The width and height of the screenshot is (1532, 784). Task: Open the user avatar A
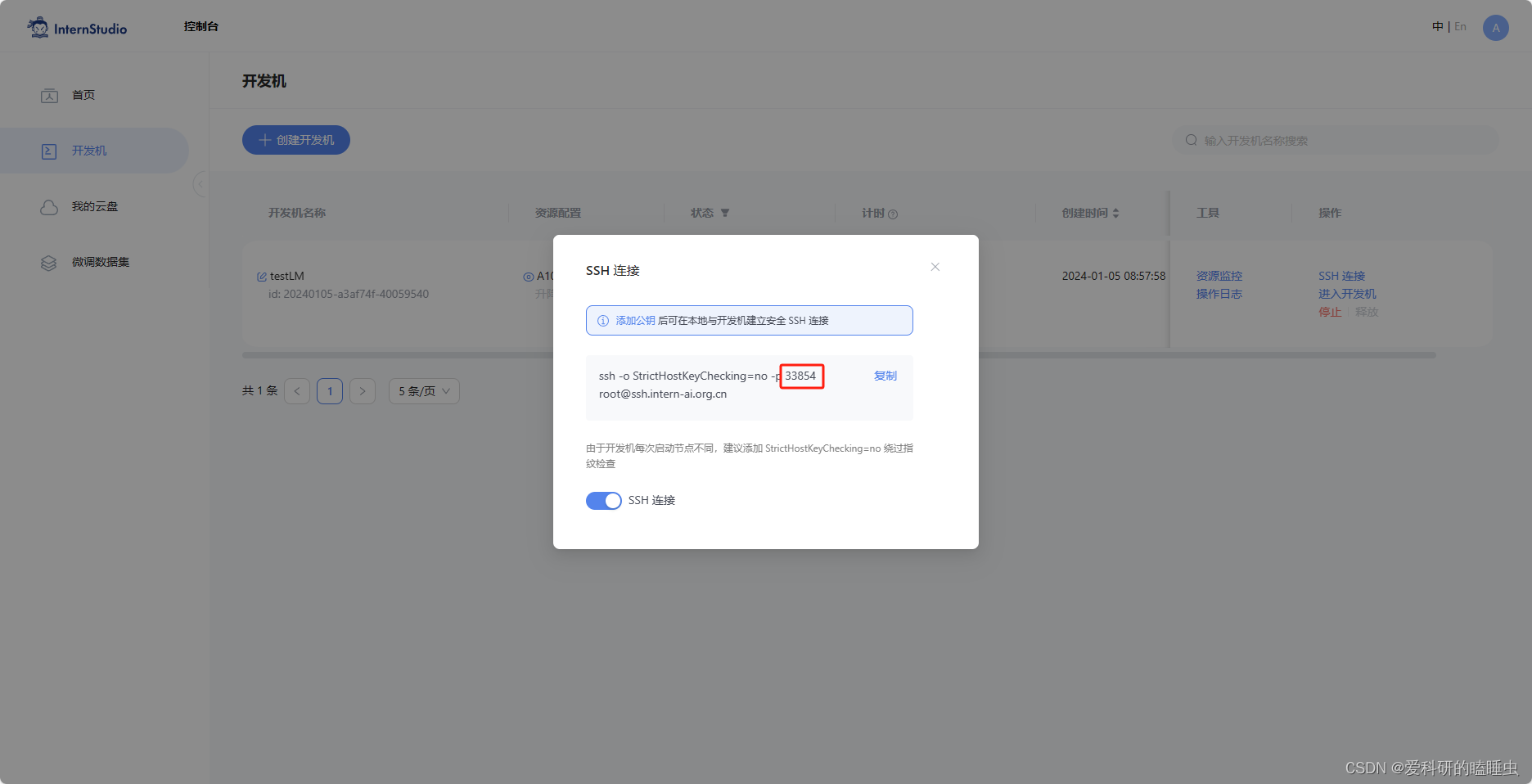point(1496,28)
